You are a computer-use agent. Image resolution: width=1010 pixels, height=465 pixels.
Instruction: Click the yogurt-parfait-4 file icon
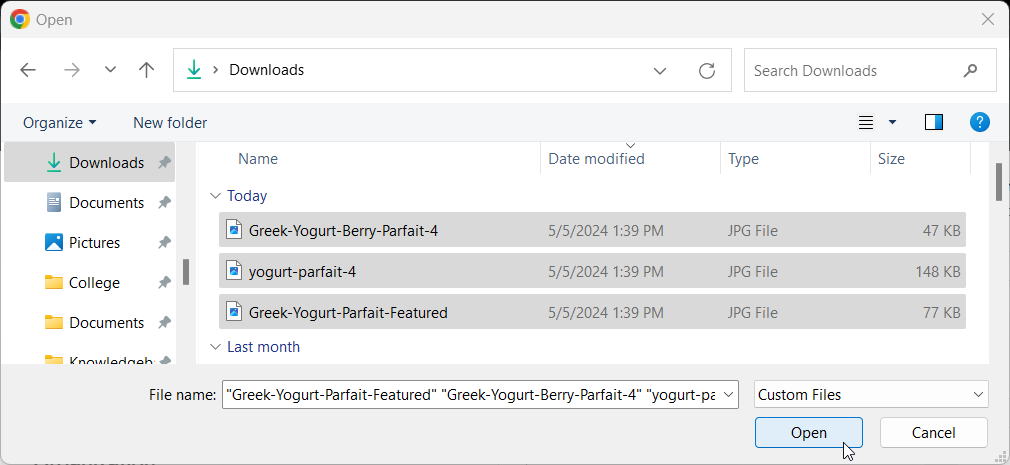234,271
